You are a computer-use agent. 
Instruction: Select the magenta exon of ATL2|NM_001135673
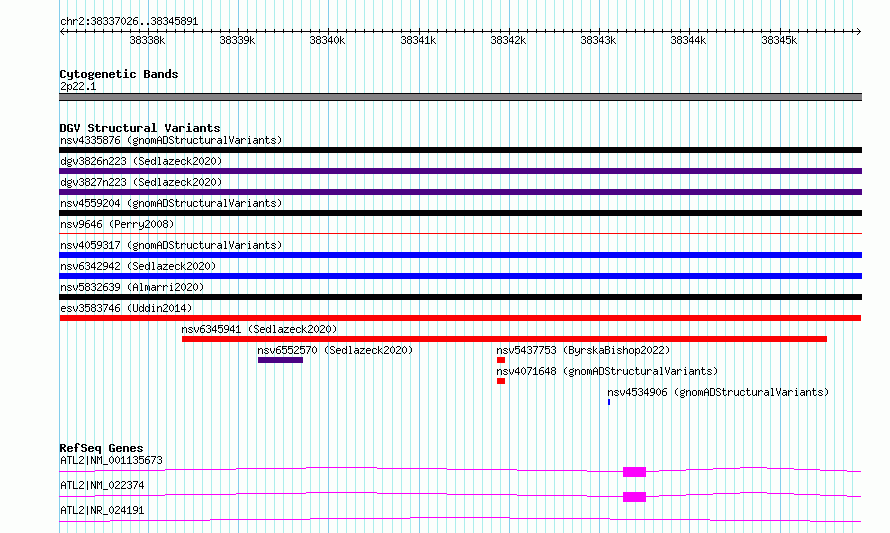click(635, 472)
